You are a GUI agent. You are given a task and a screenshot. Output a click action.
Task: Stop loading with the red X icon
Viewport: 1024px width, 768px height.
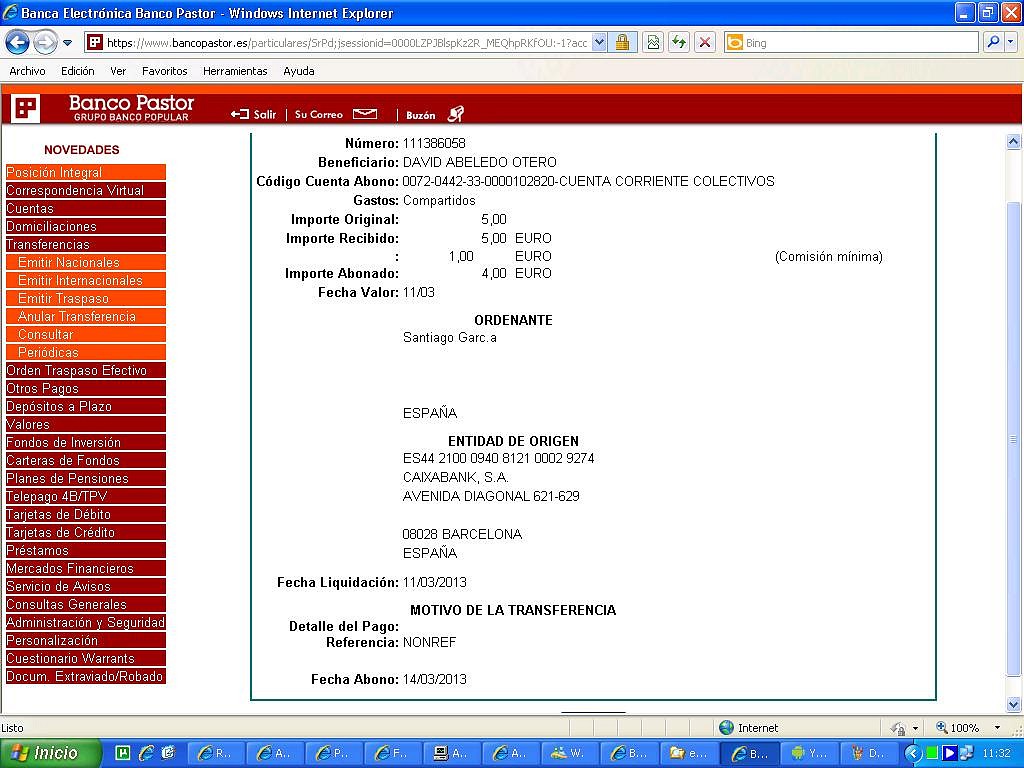(705, 43)
